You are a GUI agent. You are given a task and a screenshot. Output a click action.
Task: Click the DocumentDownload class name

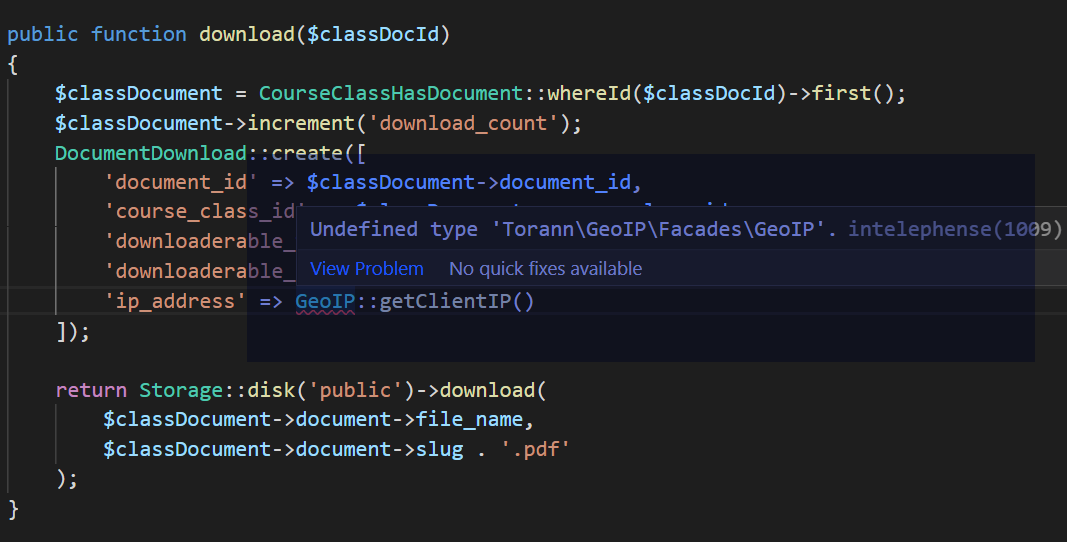click(x=150, y=153)
